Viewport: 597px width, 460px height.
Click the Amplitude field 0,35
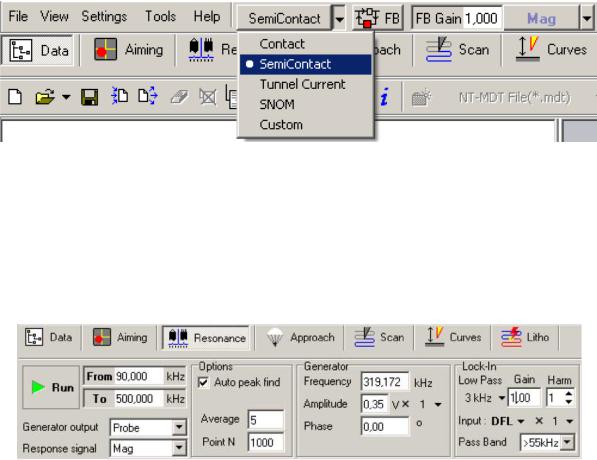pyautogui.click(x=375, y=404)
